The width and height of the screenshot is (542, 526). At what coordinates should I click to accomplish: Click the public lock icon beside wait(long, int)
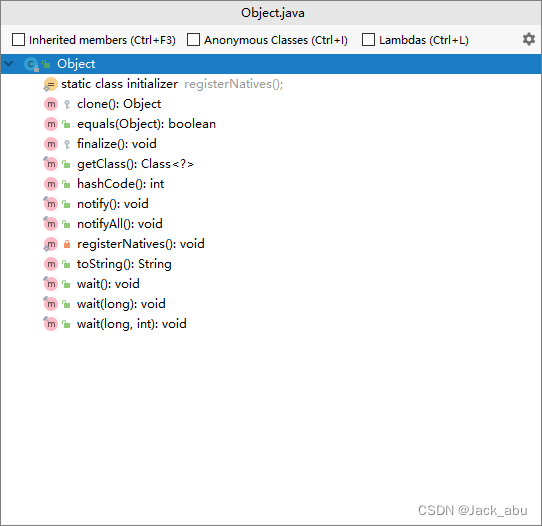66,324
